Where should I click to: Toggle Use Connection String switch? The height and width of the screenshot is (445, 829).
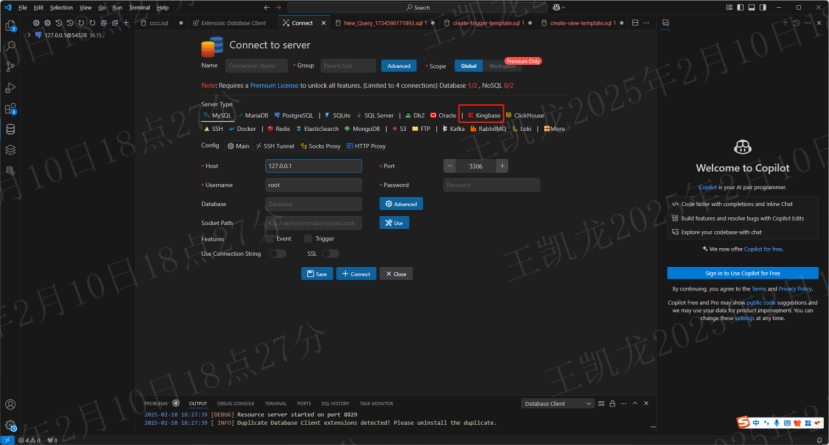[x=278, y=254]
